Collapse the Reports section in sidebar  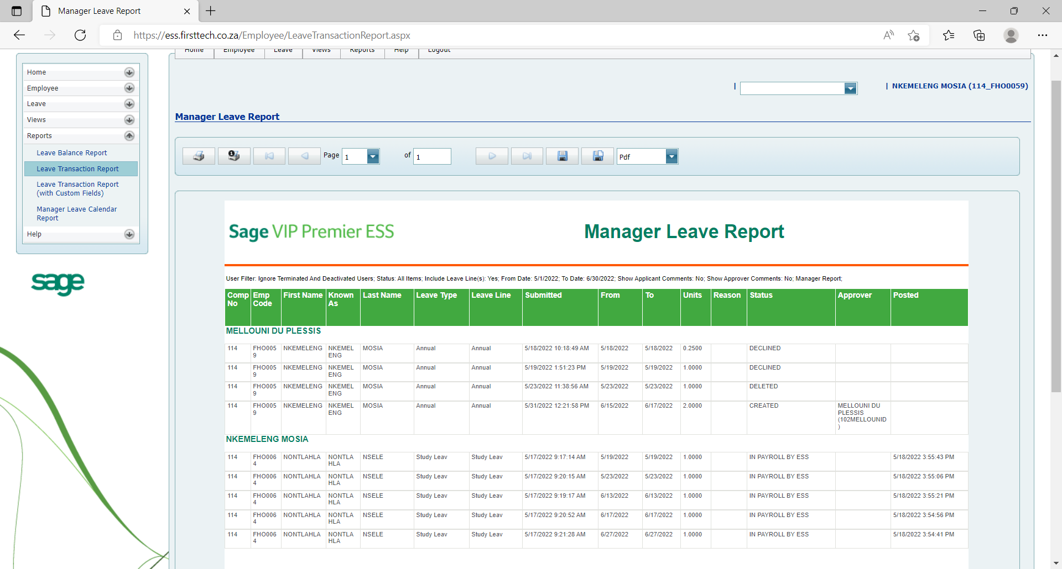[129, 136]
